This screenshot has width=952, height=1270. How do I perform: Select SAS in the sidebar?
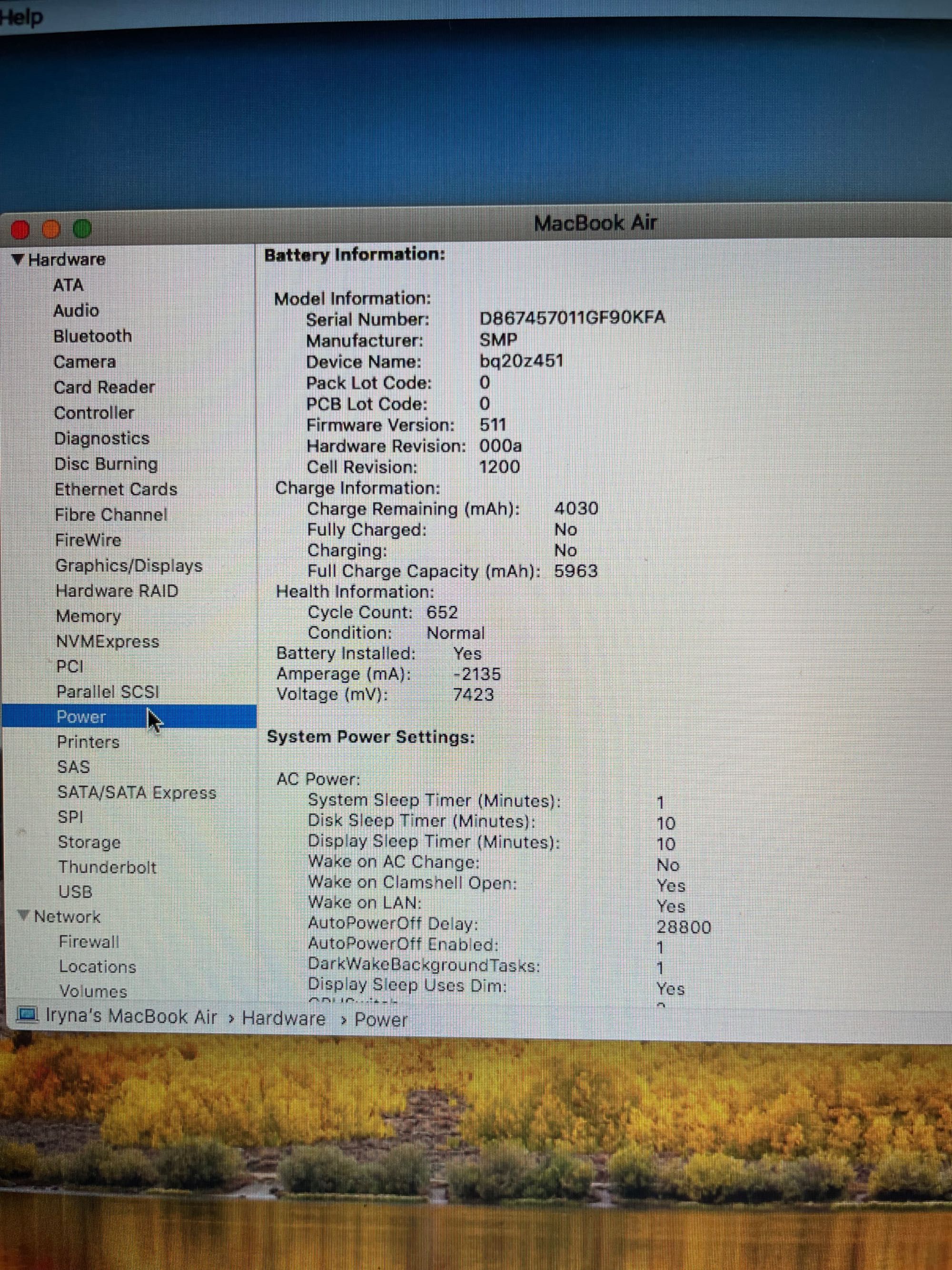pos(73,767)
